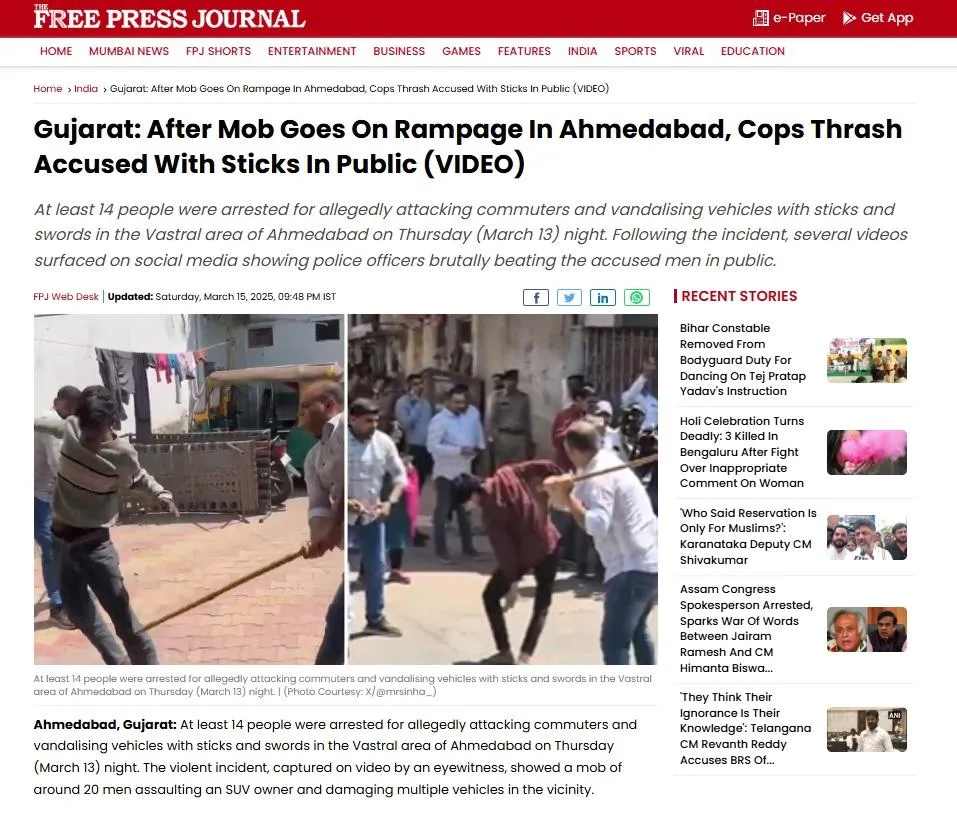Open the FPJ Shorts section

218,51
